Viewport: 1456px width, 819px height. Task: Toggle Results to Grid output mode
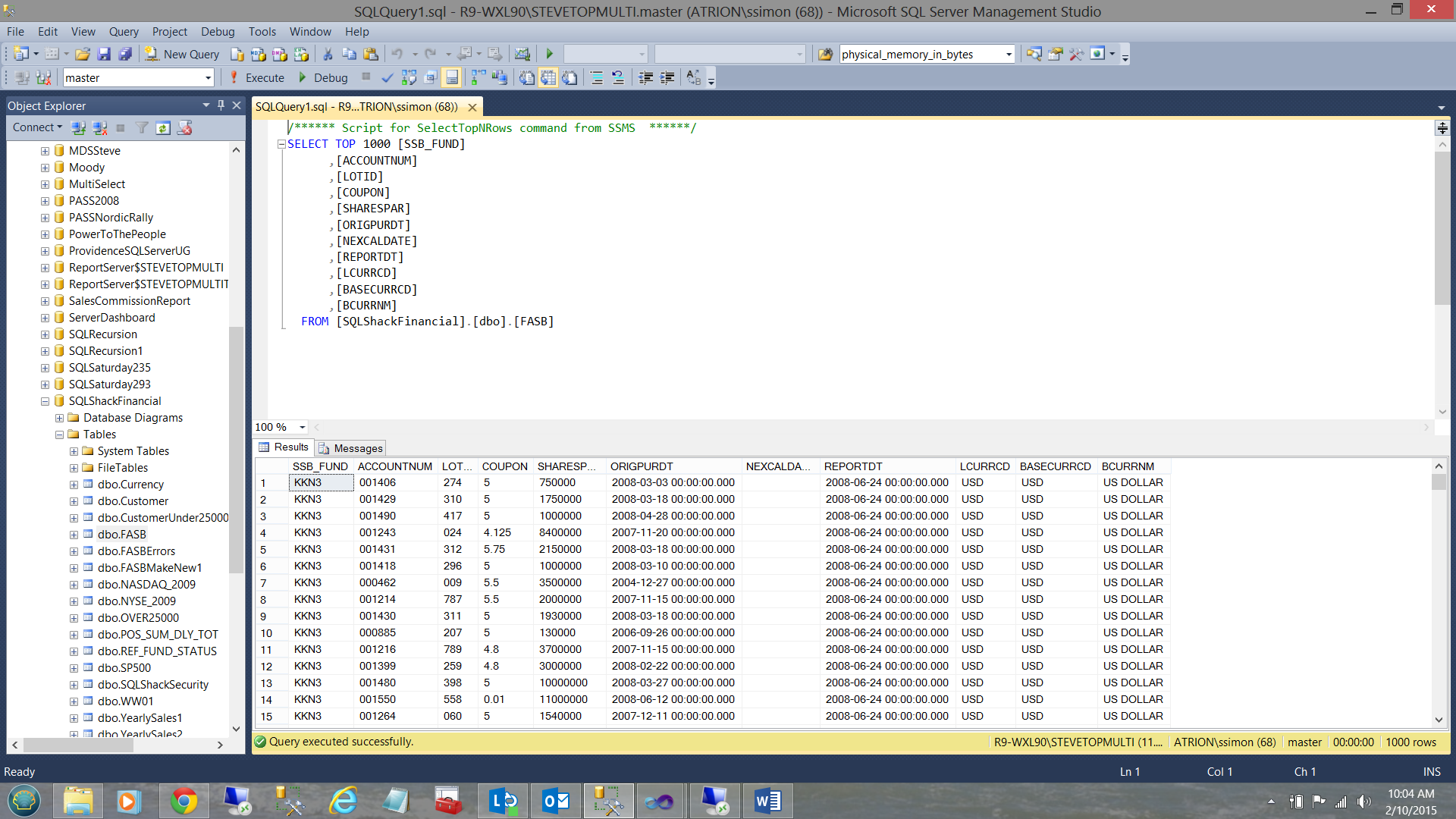click(548, 77)
